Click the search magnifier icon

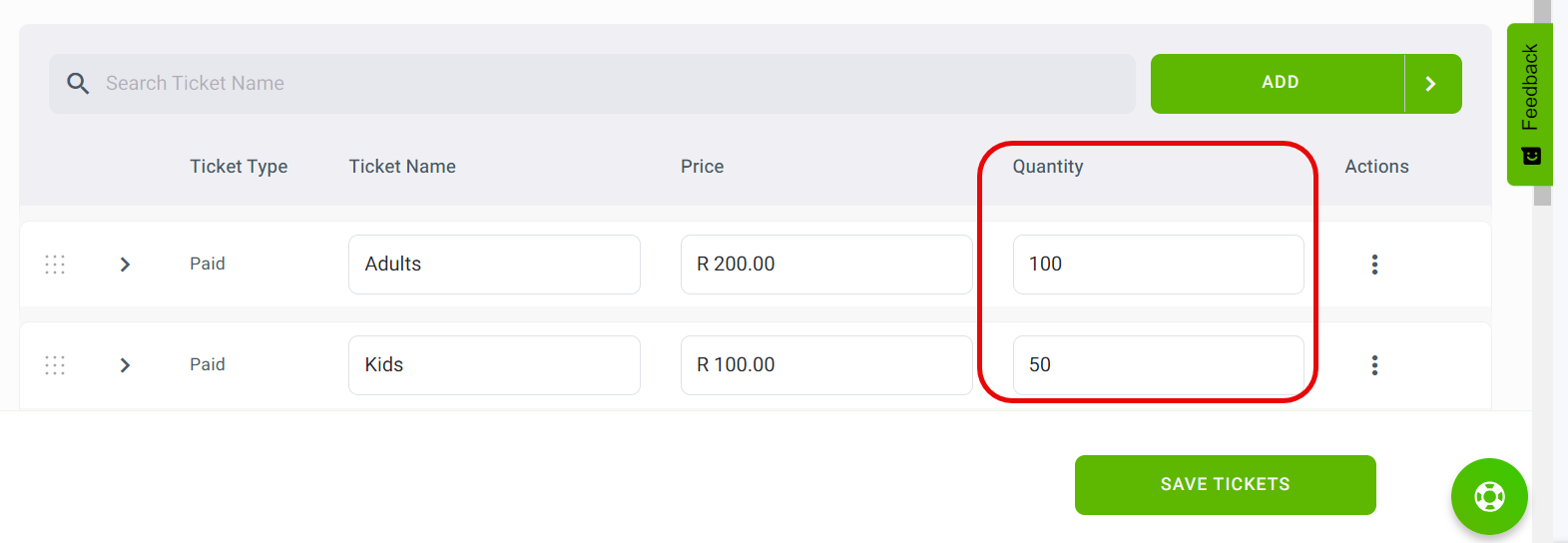click(78, 84)
